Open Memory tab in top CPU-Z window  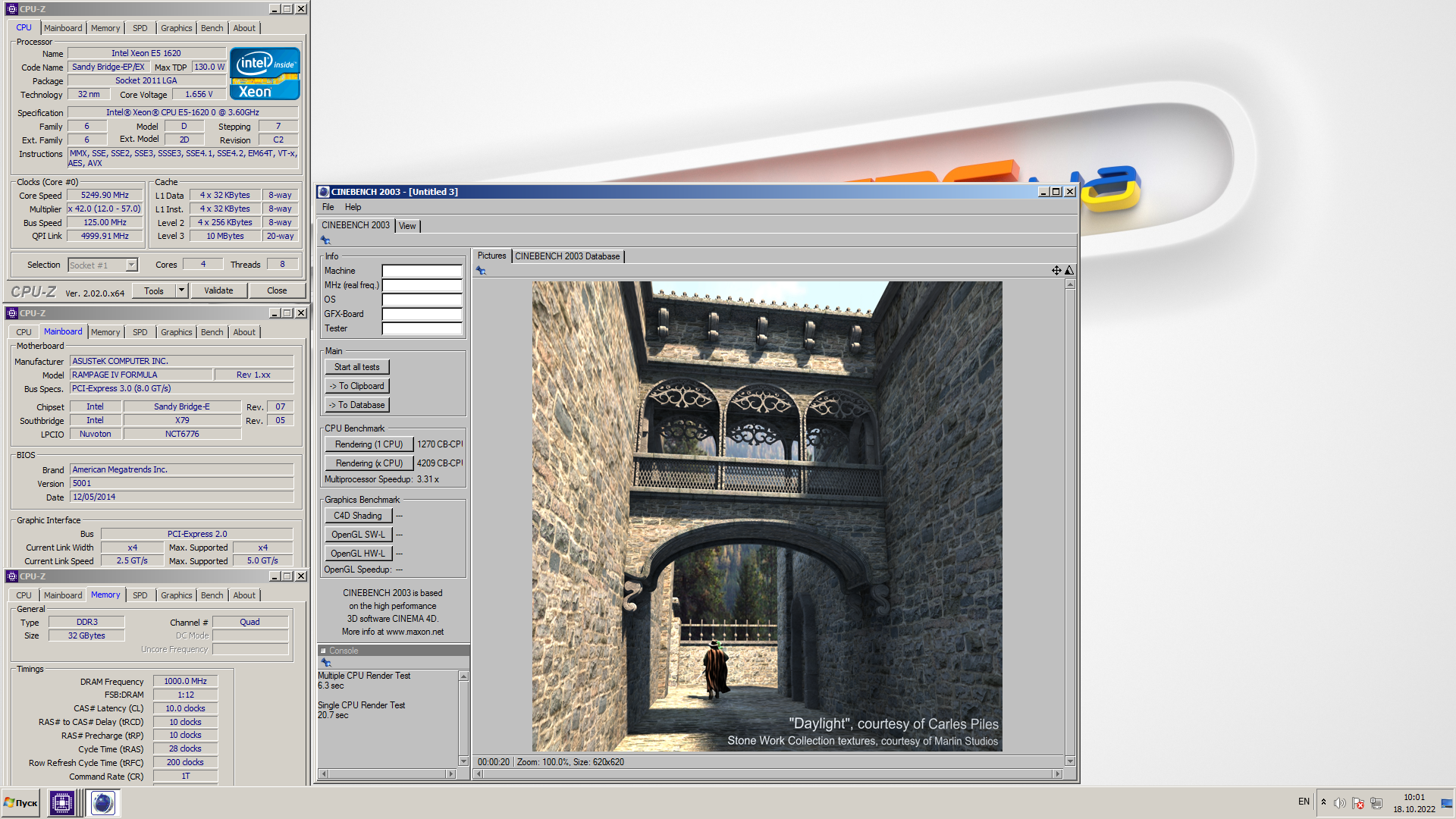pyautogui.click(x=105, y=28)
